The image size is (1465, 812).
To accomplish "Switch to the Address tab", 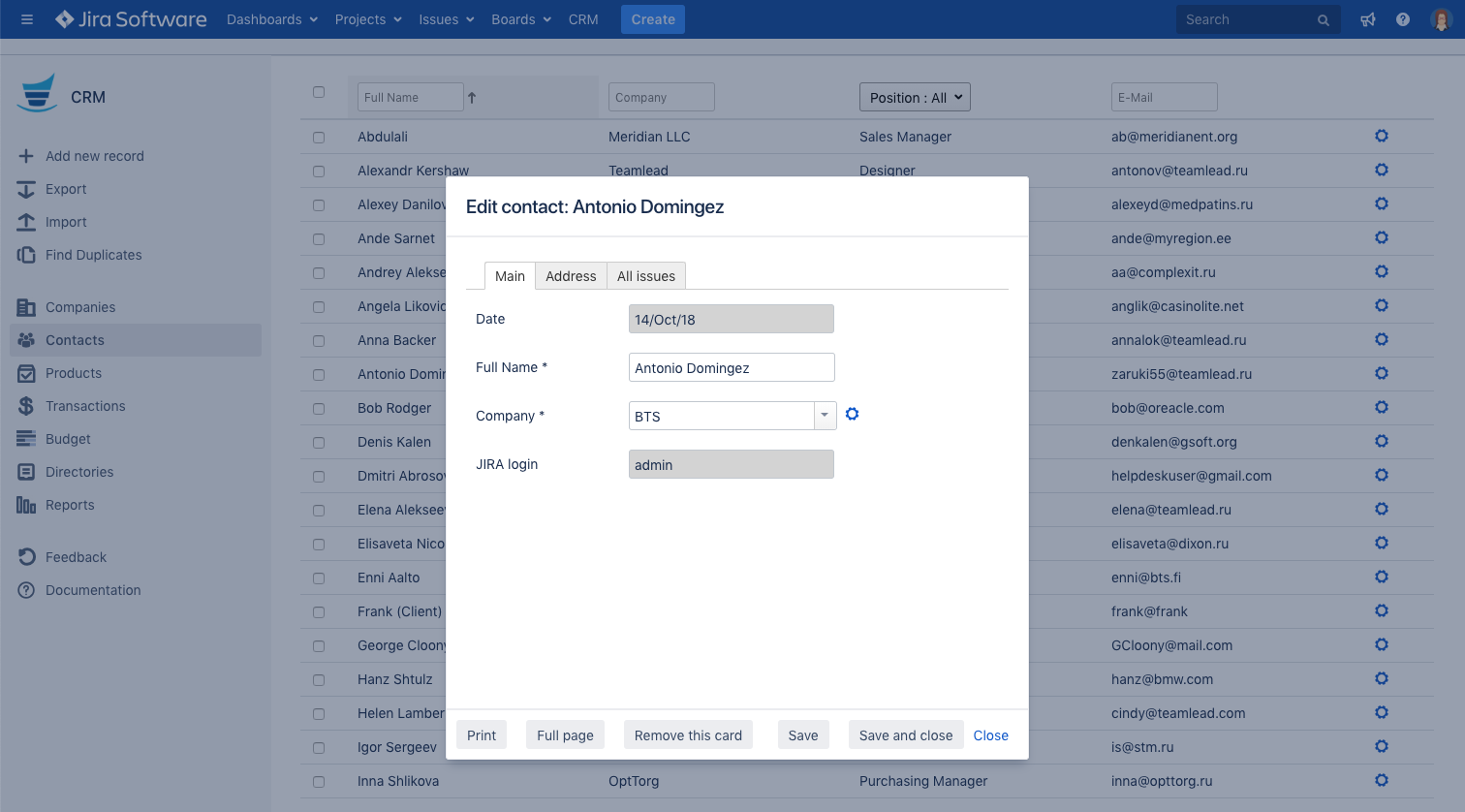I will click(x=571, y=276).
